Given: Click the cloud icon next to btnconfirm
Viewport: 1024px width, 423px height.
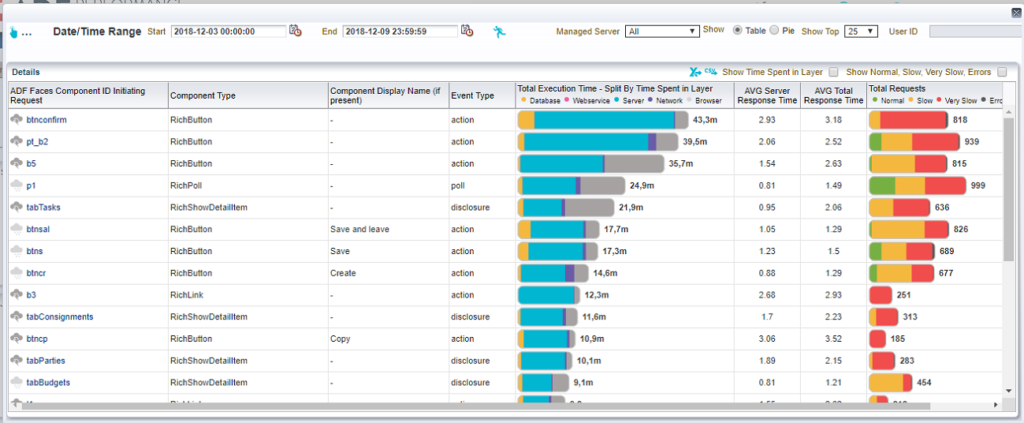Looking at the screenshot, I should [x=16, y=120].
